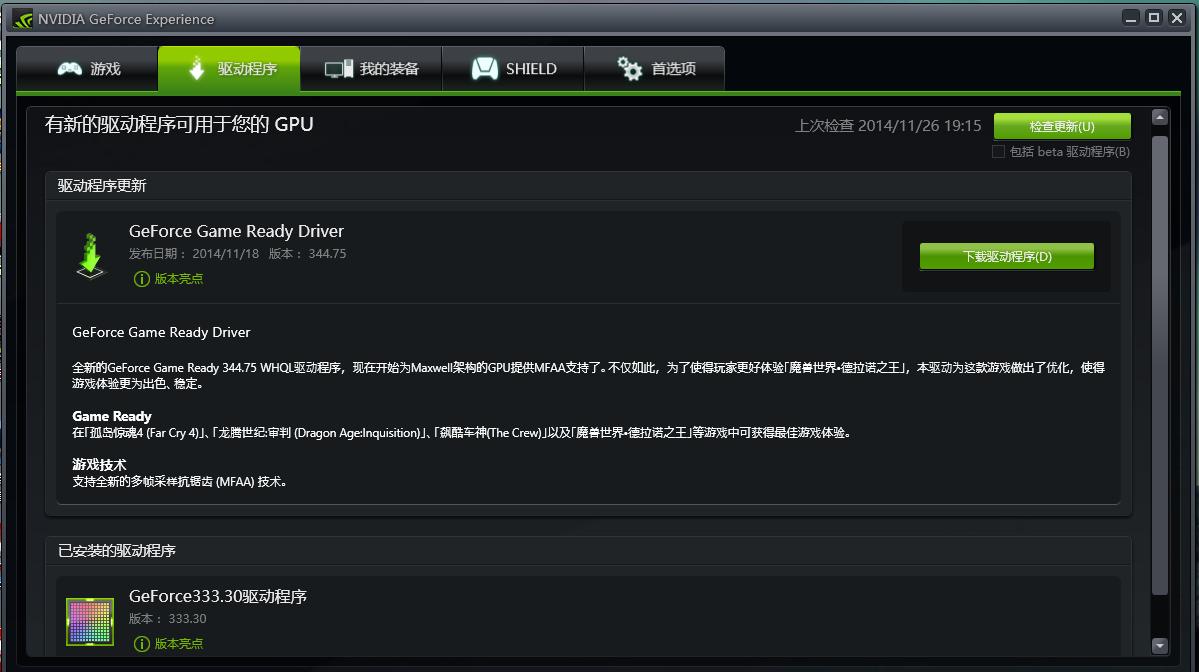Click the GeForce Game Ready Driver title

coord(236,231)
